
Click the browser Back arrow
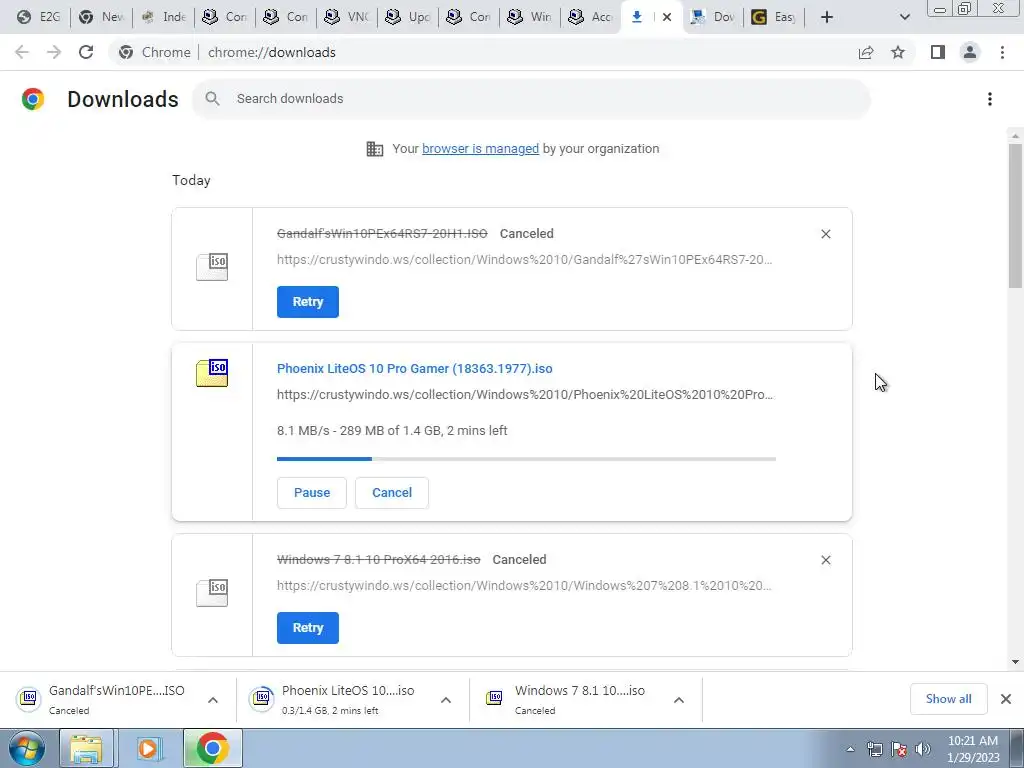(x=22, y=52)
